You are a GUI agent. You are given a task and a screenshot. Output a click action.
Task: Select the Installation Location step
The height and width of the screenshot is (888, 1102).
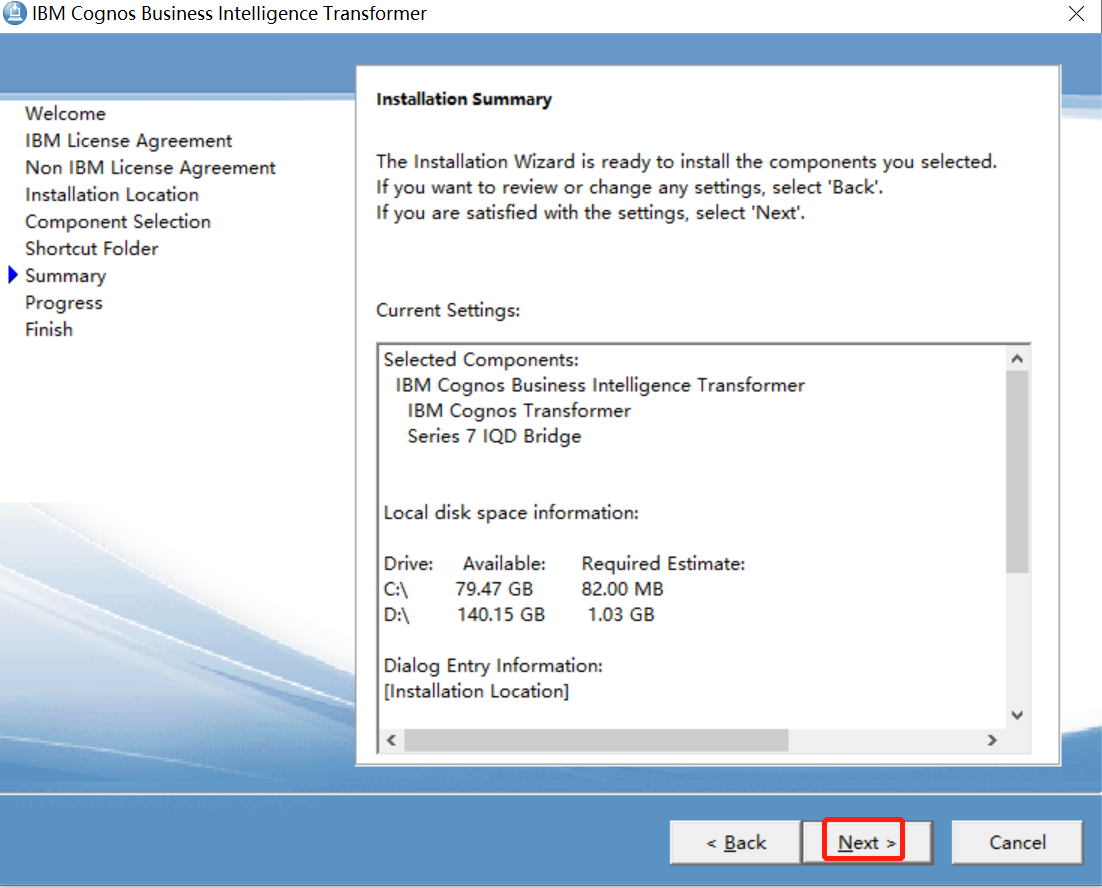(112, 195)
